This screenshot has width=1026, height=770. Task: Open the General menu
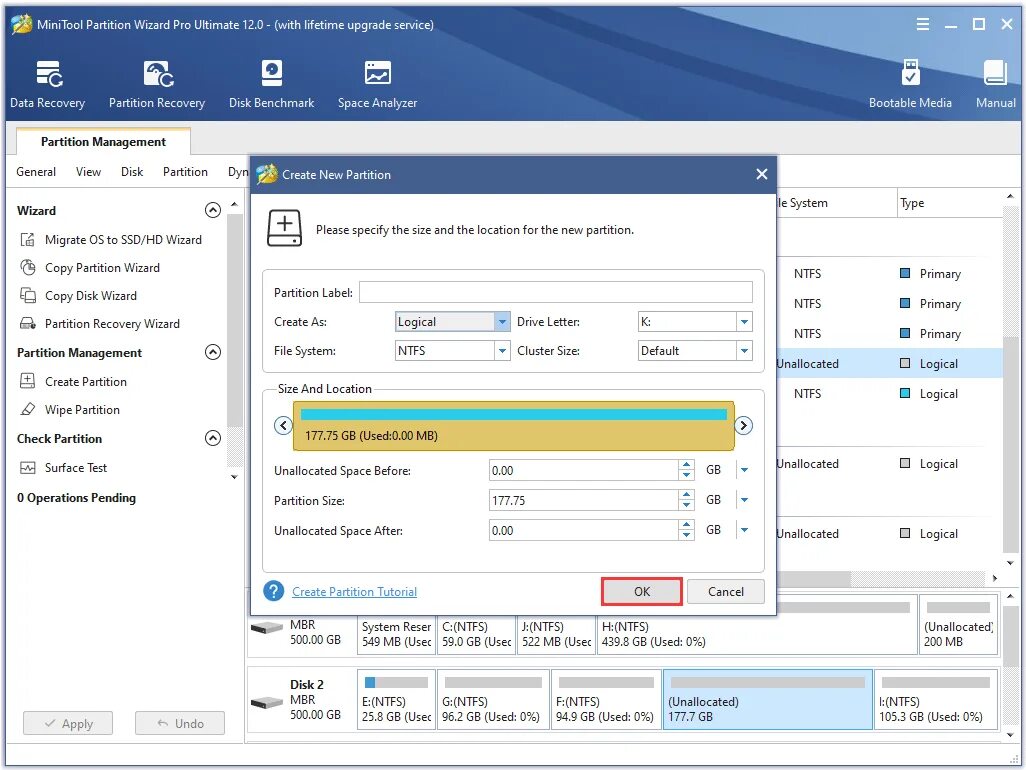tap(36, 171)
